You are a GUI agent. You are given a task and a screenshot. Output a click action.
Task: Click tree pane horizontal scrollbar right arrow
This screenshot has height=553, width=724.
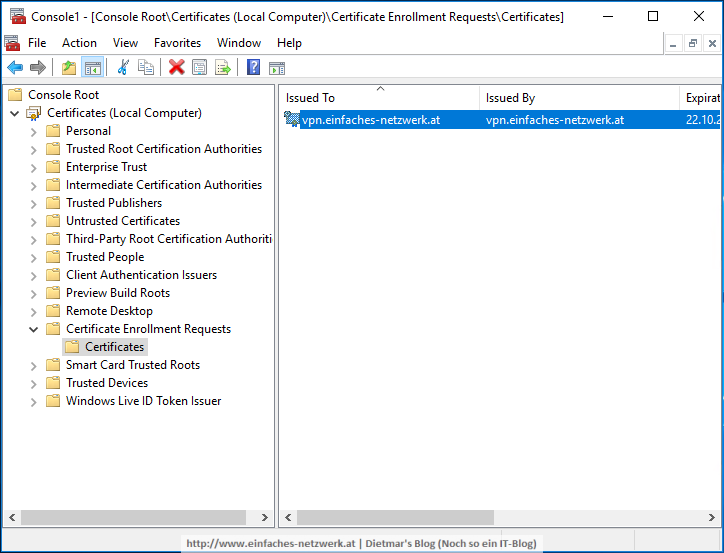[x=265, y=517]
